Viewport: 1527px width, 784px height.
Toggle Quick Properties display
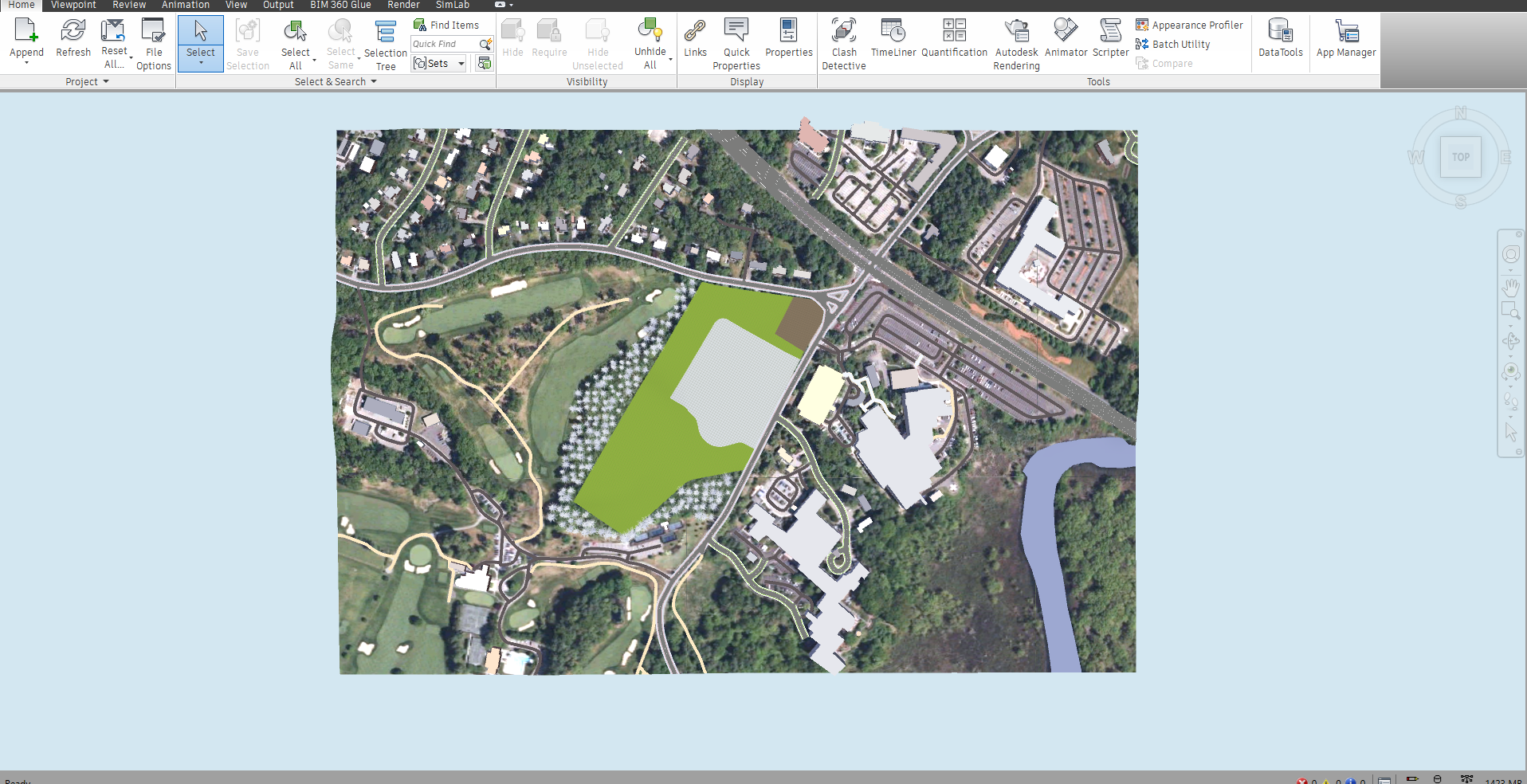click(x=736, y=44)
